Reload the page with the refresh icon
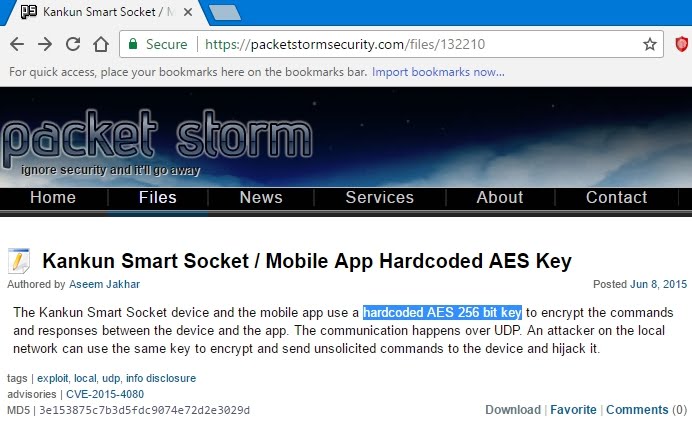The image size is (692, 423). 73,44
